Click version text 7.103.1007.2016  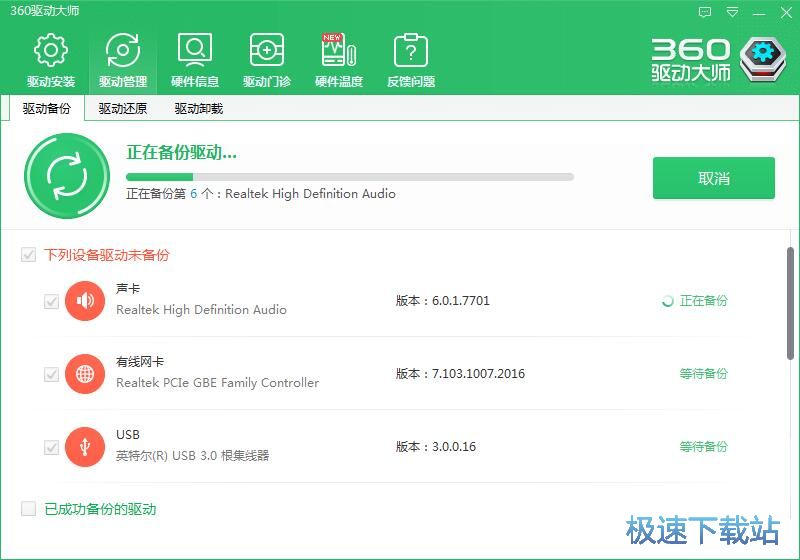click(479, 374)
